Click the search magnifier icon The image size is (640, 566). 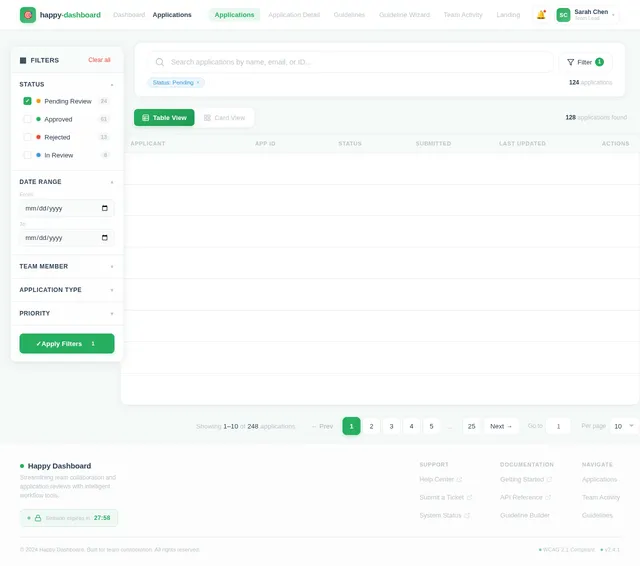[x=160, y=62]
